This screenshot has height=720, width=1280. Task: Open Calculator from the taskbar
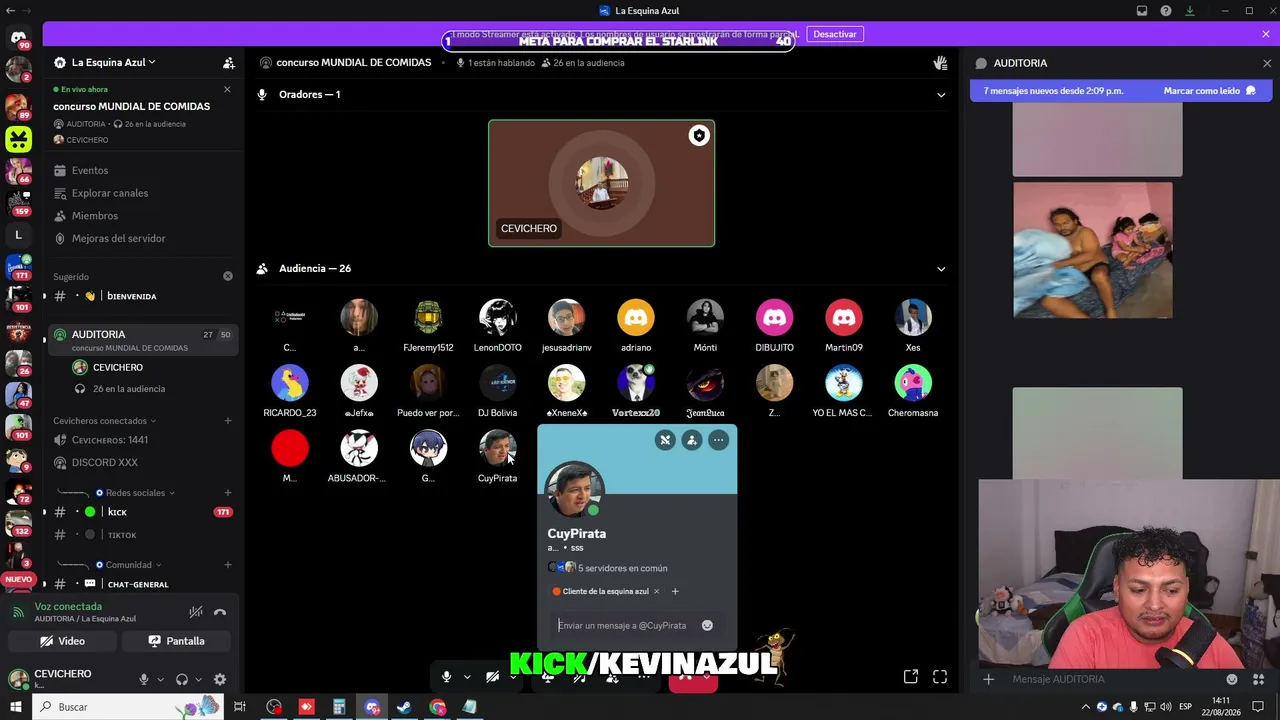pyautogui.click(x=339, y=707)
